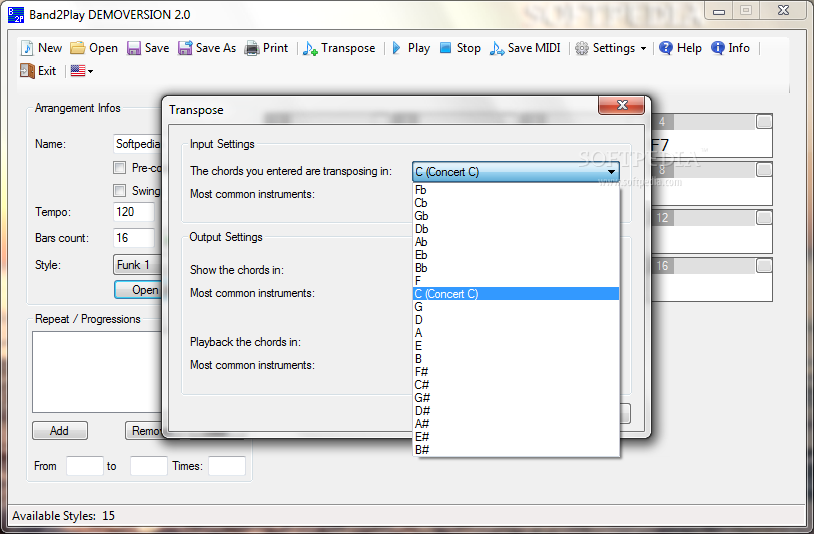
Task: Focus the Name input field
Action: click(x=138, y=144)
